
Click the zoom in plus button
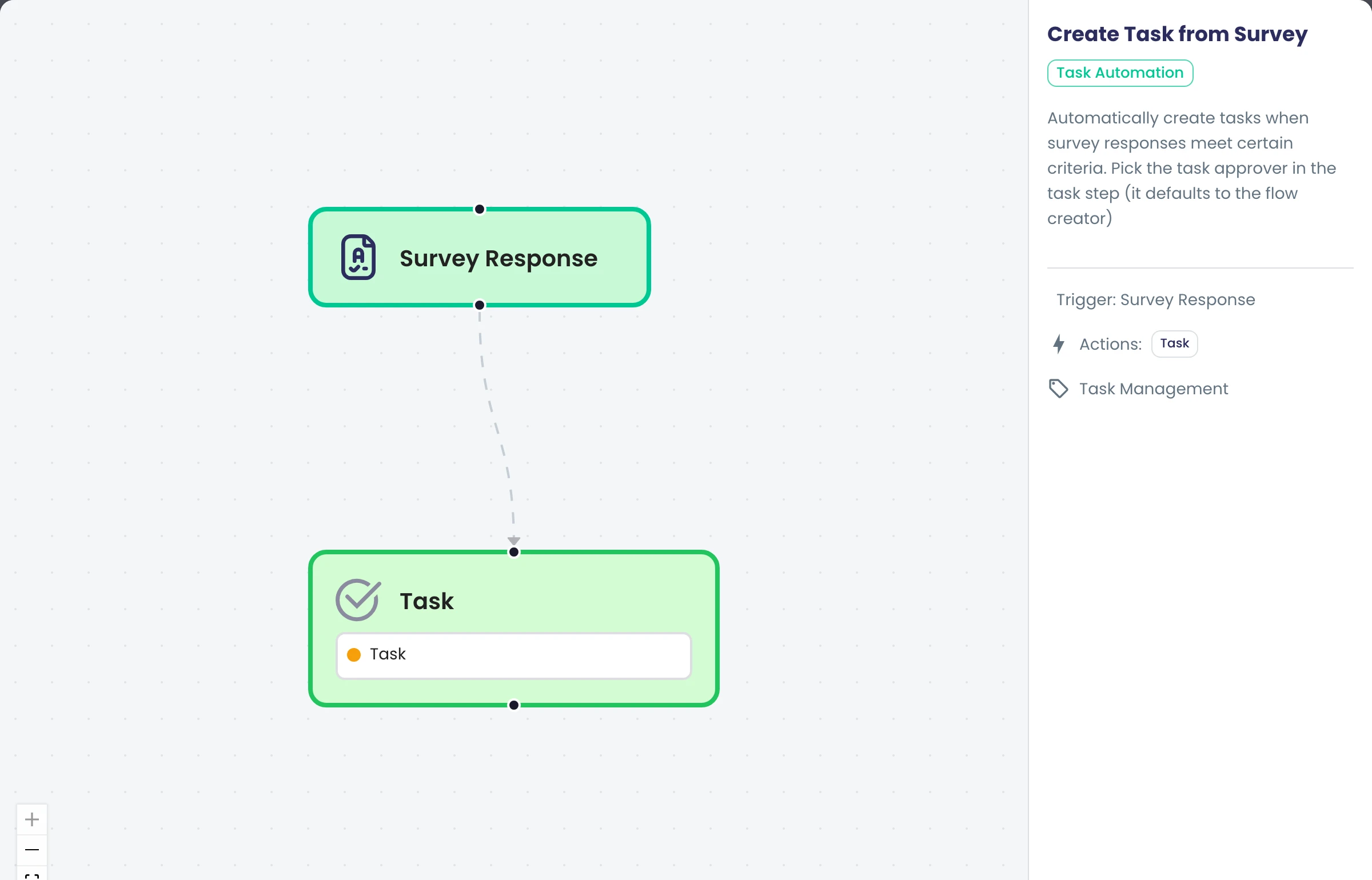(32, 819)
